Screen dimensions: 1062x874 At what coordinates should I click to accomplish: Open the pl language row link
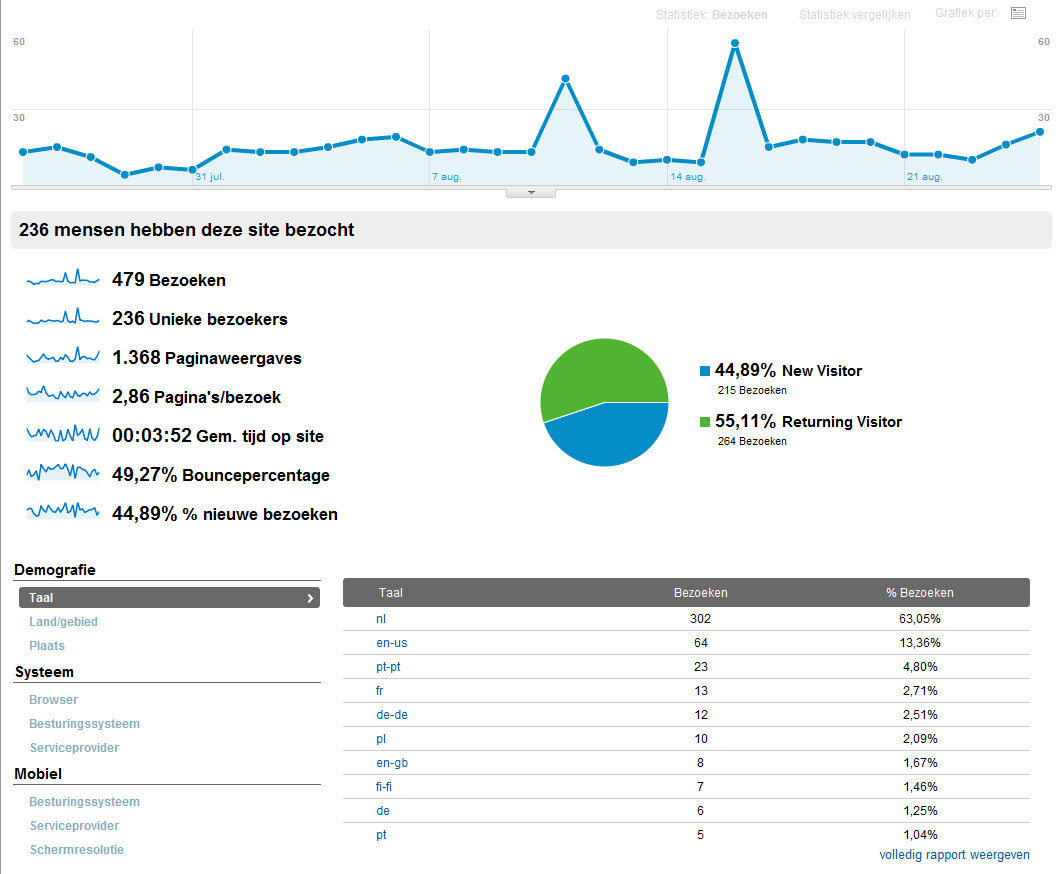[x=381, y=738]
